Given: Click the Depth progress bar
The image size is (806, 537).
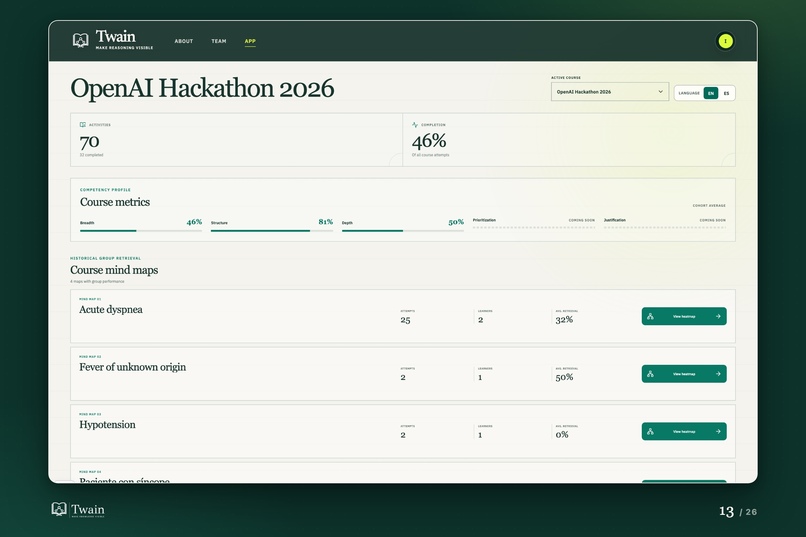Looking at the screenshot, I should 403,231.
